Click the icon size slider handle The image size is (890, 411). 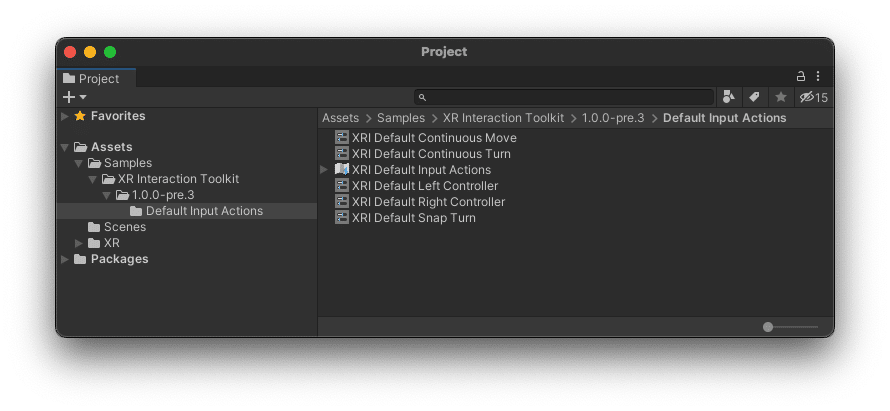point(768,327)
